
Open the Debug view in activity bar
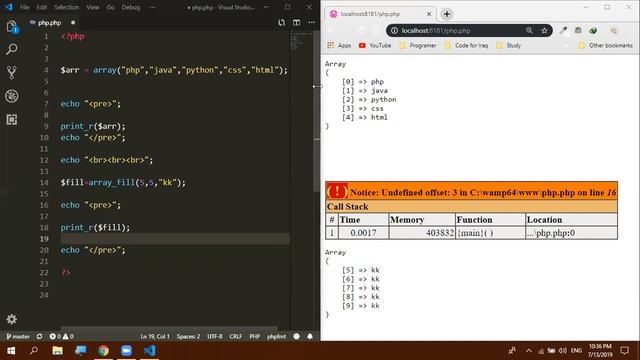[x=11, y=96]
